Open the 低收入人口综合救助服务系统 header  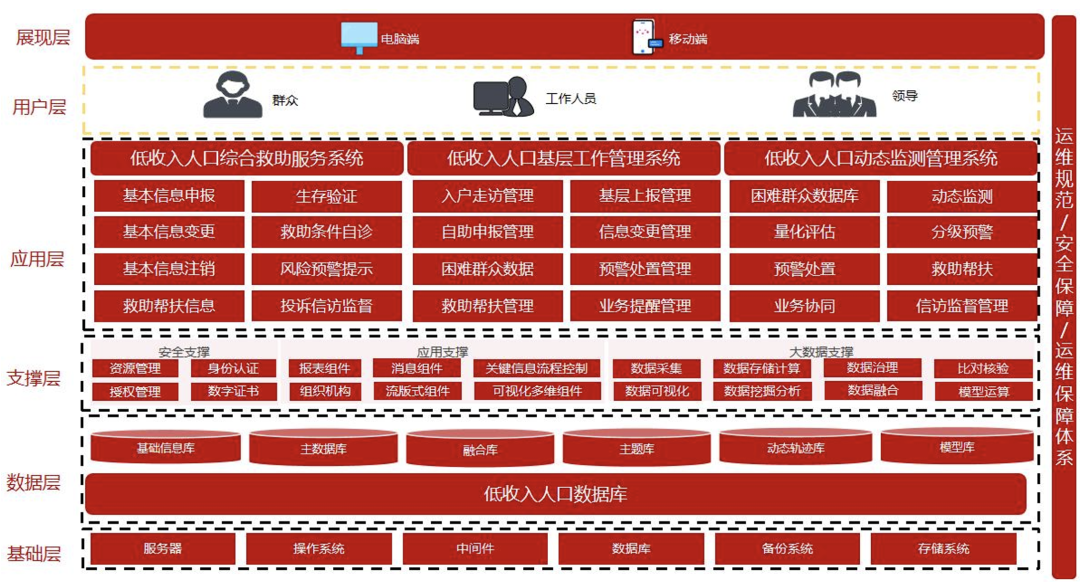pos(247,158)
